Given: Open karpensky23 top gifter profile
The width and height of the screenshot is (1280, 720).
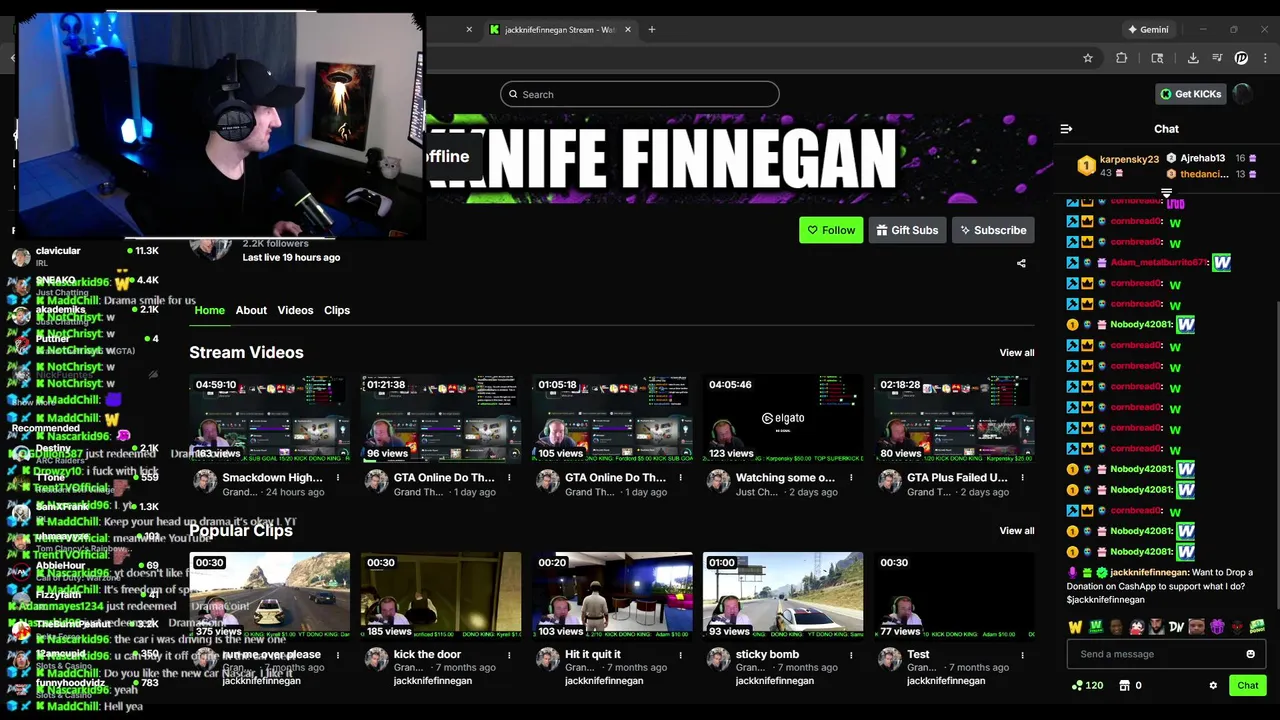Looking at the screenshot, I should [x=1129, y=159].
